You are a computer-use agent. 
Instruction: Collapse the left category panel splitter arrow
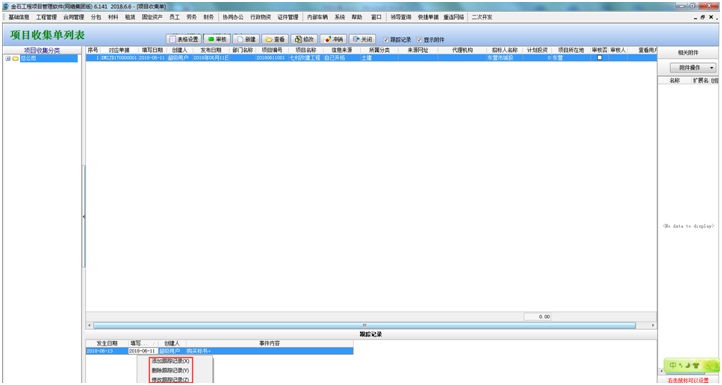pyautogui.click(x=84, y=216)
